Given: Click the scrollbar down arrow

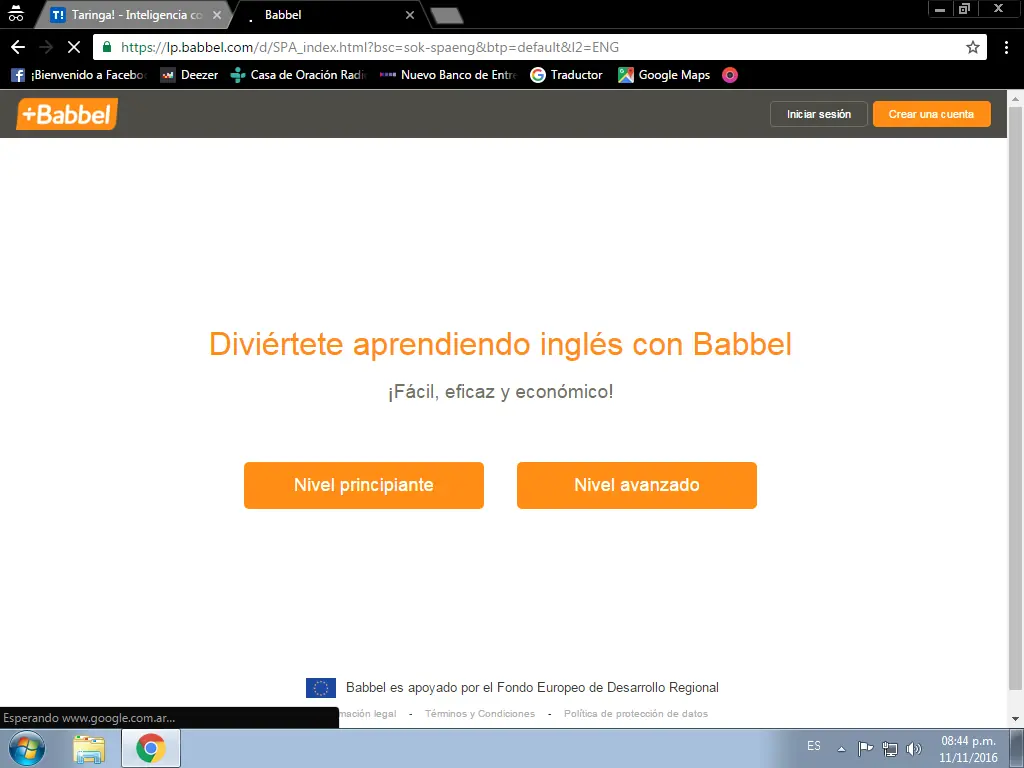Looking at the screenshot, I should pos(1015,719).
